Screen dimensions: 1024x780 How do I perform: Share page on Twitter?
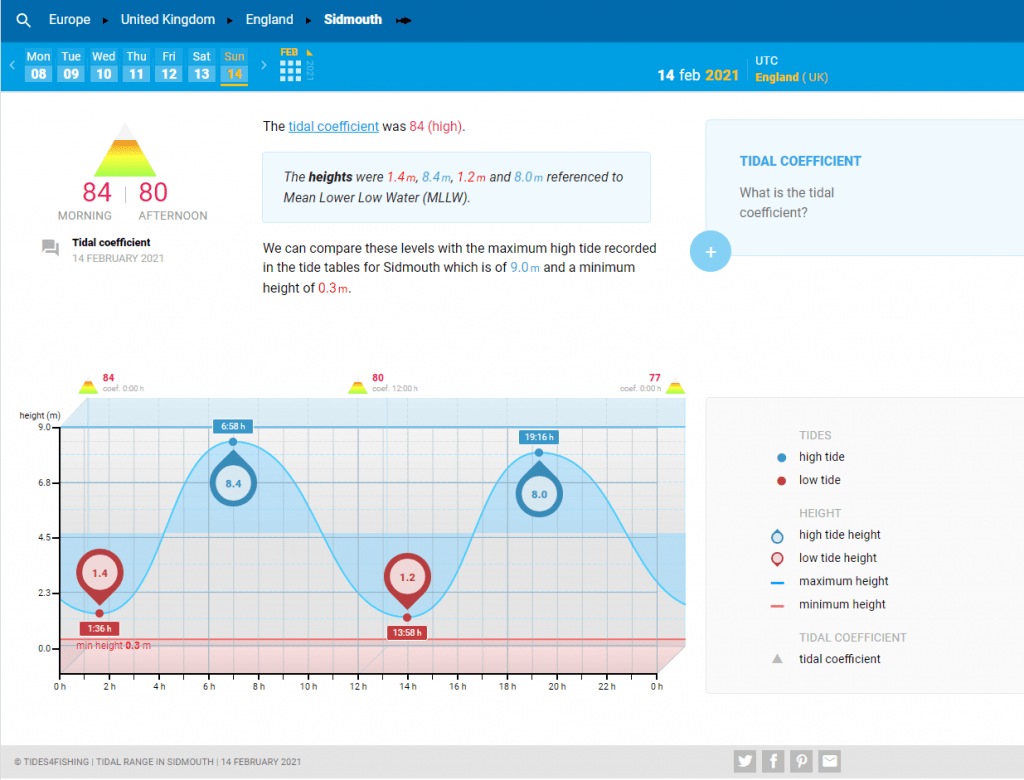click(x=744, y=762)
